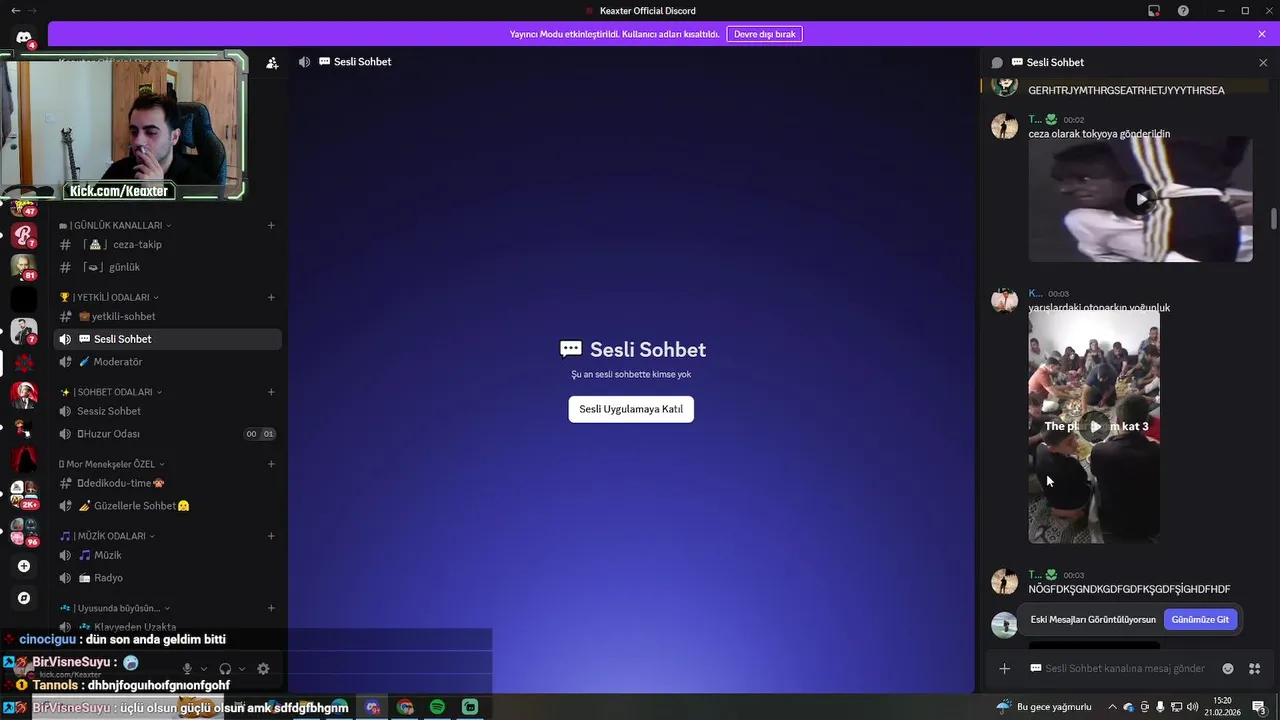This screenshot has width=1280, height=720.
Task: Toggle microphone mute in user panel
Action: (187, 669)
